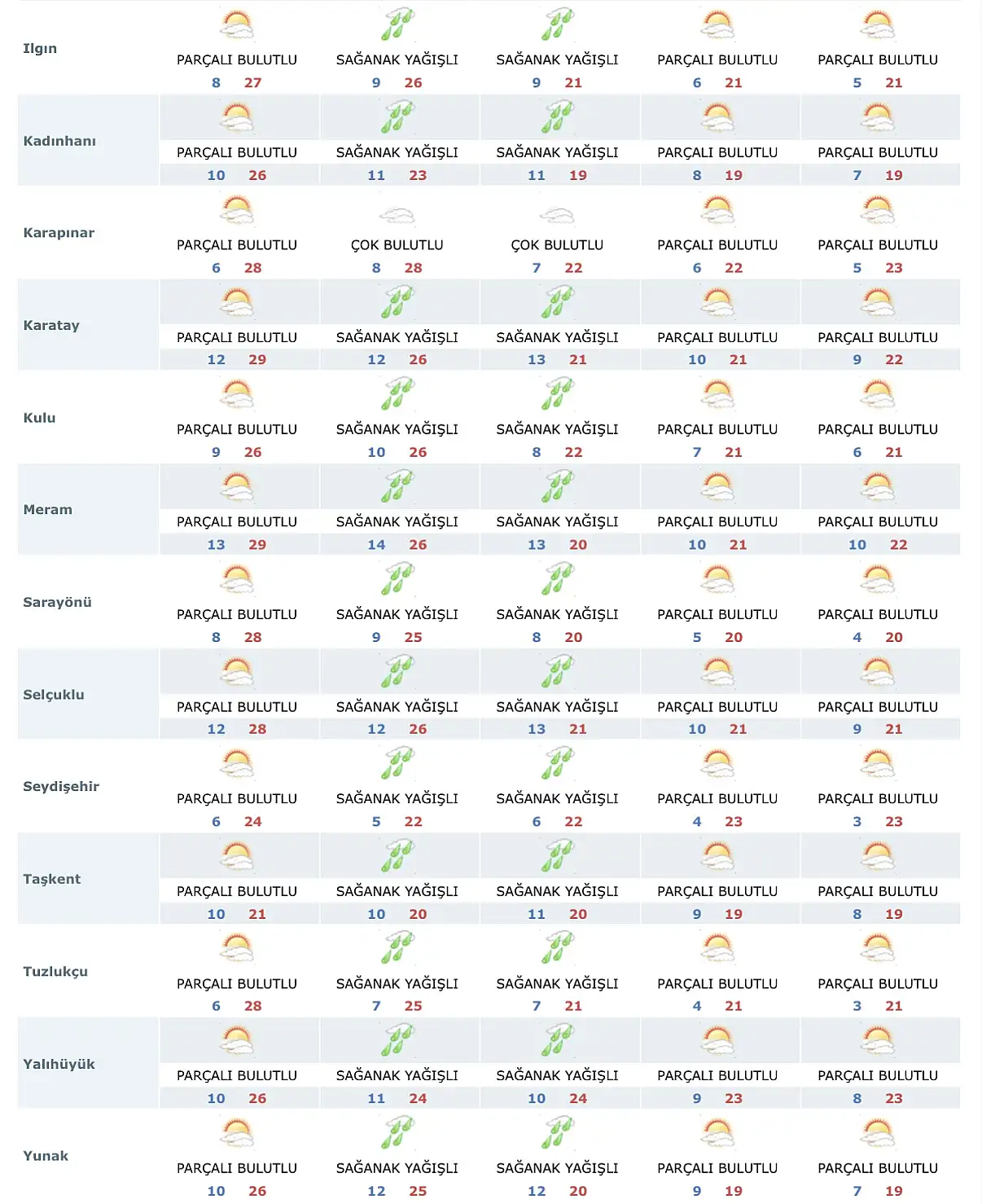
Task: Open the Karatay district name
Action: (51, 326)
